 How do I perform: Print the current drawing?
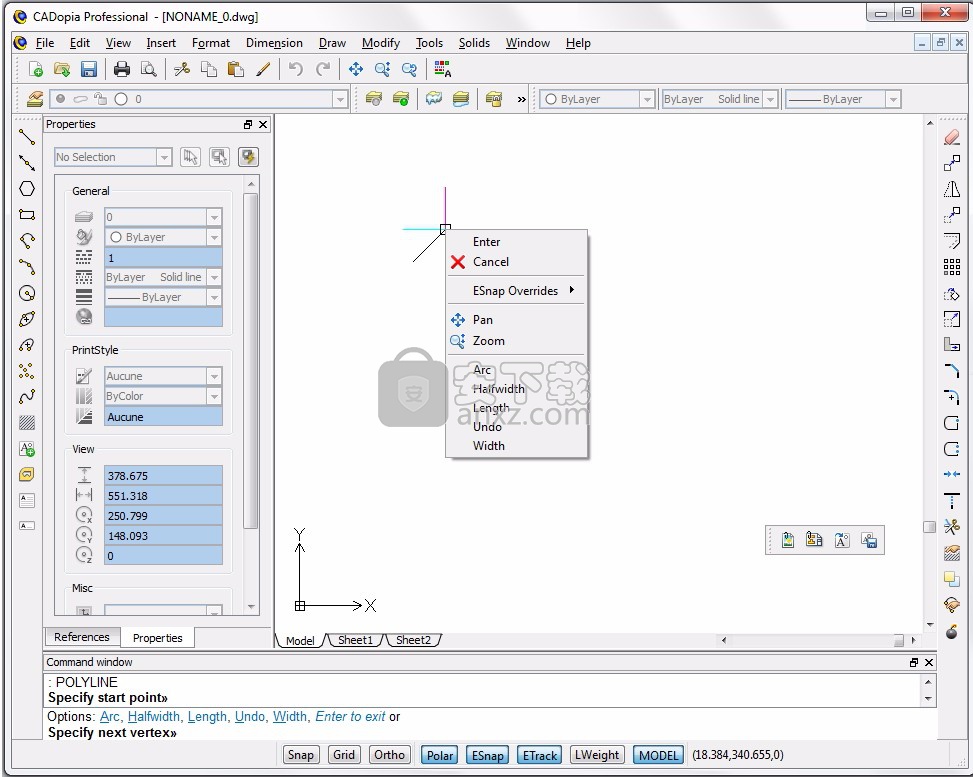point(122,69)
